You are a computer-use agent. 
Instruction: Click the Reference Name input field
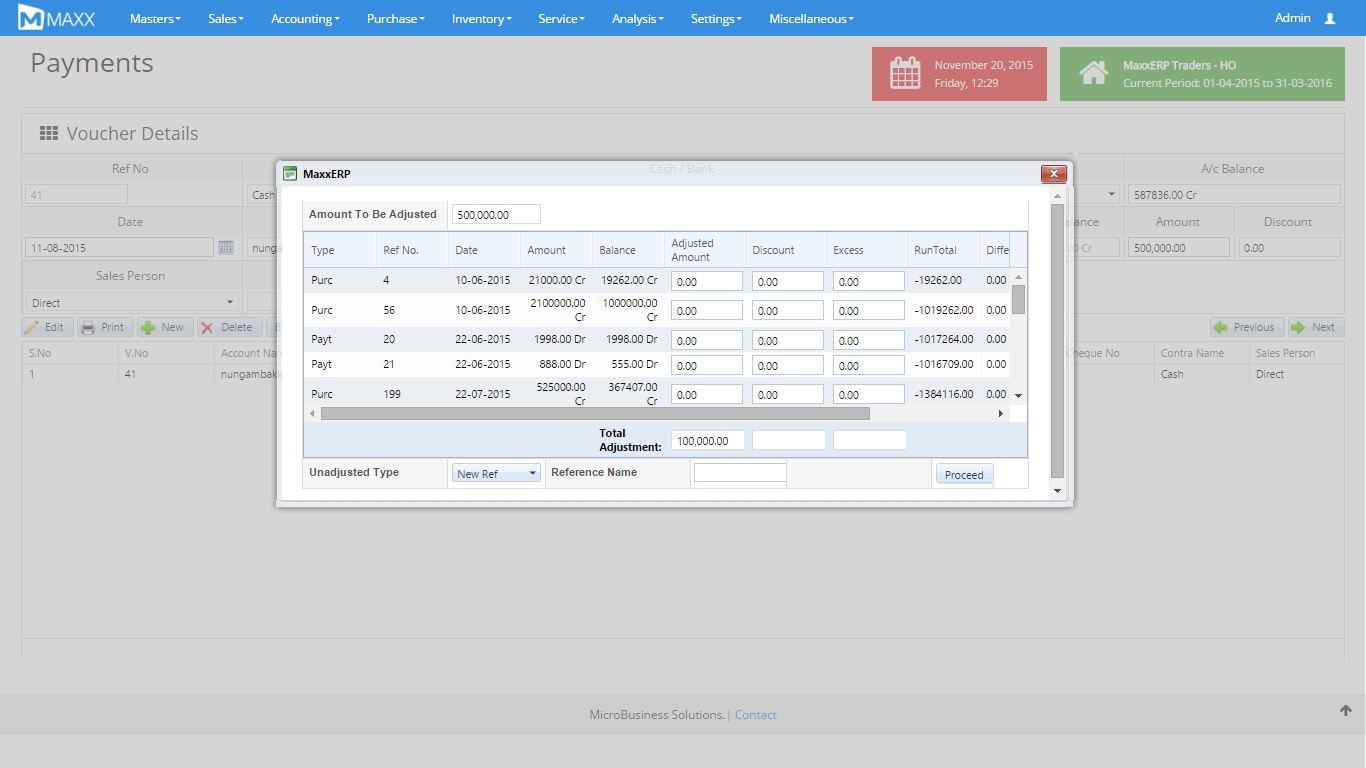pyautogui.click(x=740, y=473)
